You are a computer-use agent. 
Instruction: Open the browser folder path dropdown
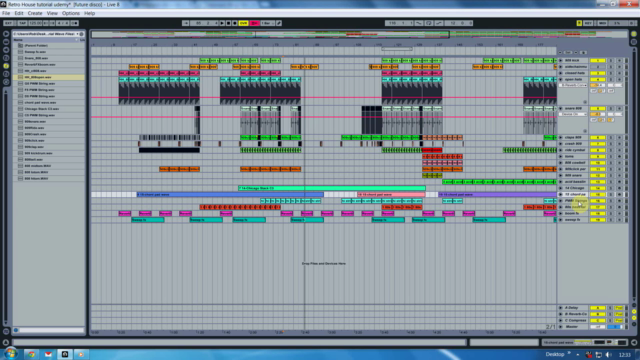click(x=46, y=34)
